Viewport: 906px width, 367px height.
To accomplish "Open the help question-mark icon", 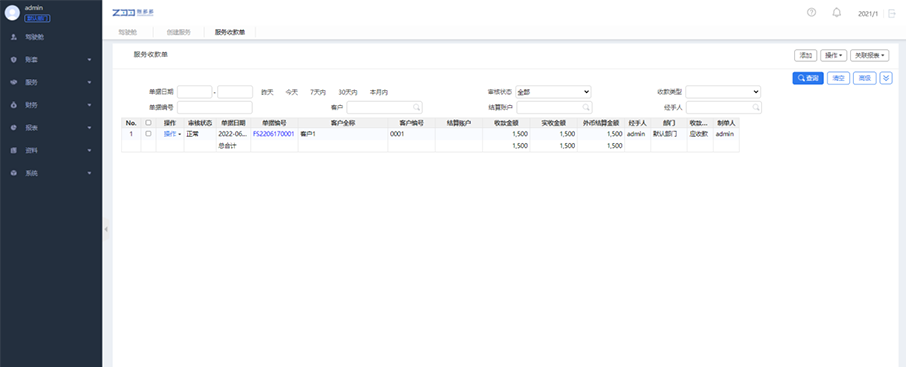I will 811,12.
